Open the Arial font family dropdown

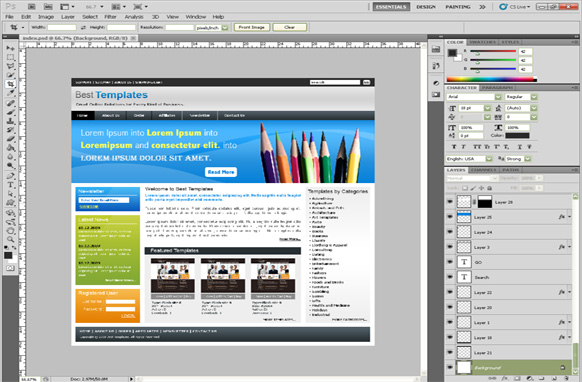pos(498,97)
